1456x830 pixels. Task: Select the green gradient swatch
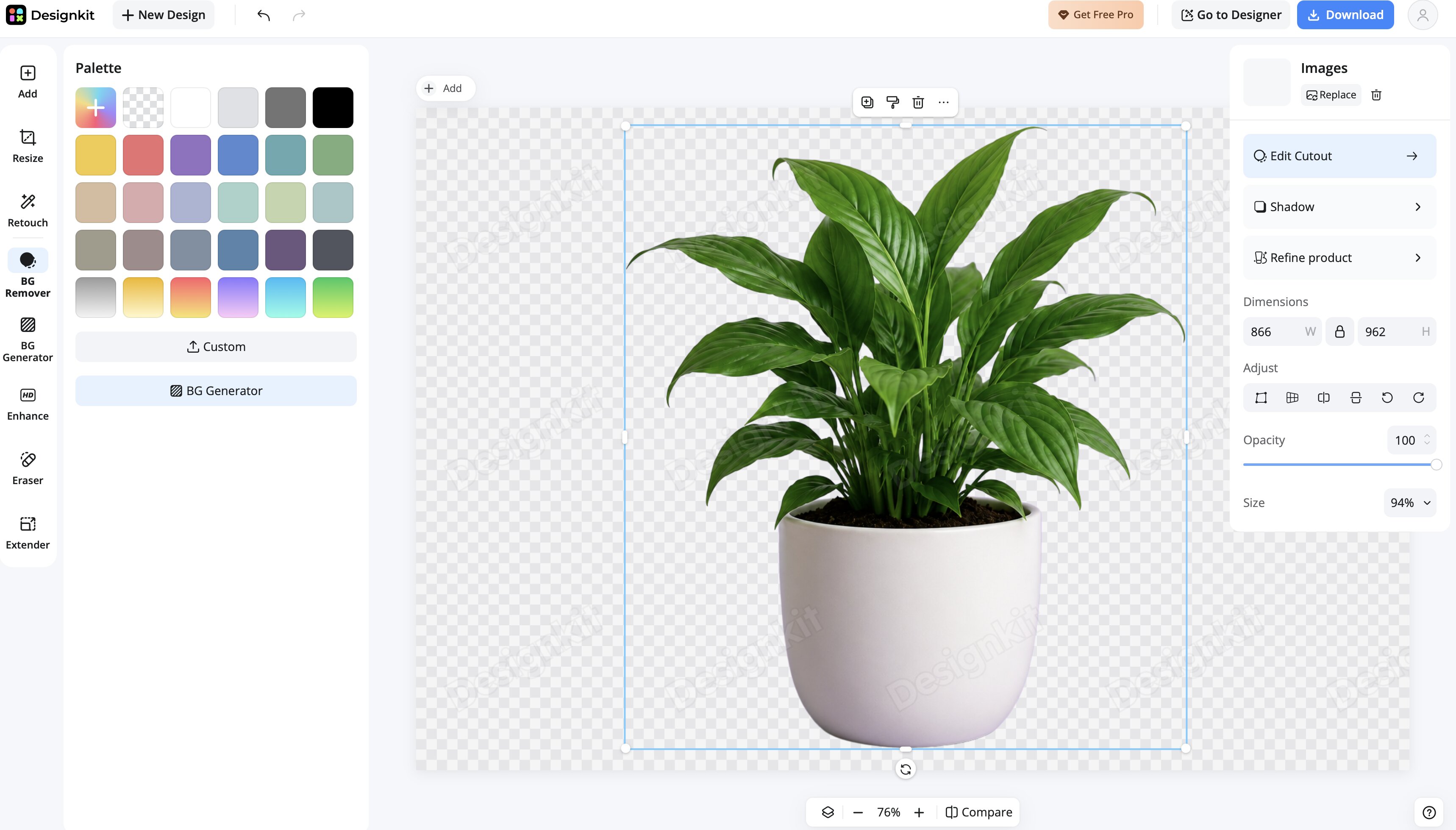click(x=333, y=298)
